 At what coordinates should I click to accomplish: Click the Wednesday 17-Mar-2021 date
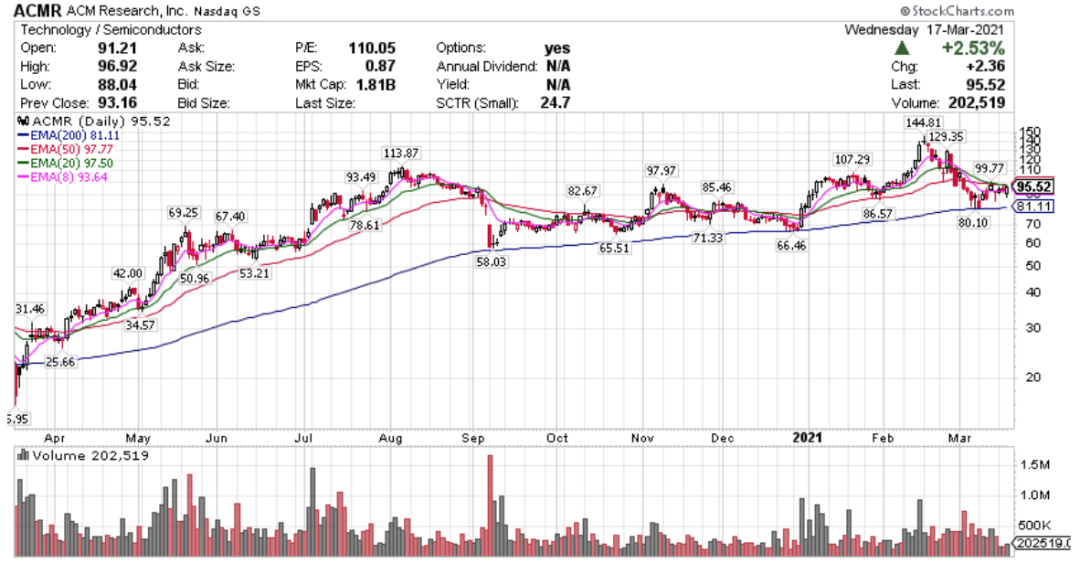click(x=924, y=30)
